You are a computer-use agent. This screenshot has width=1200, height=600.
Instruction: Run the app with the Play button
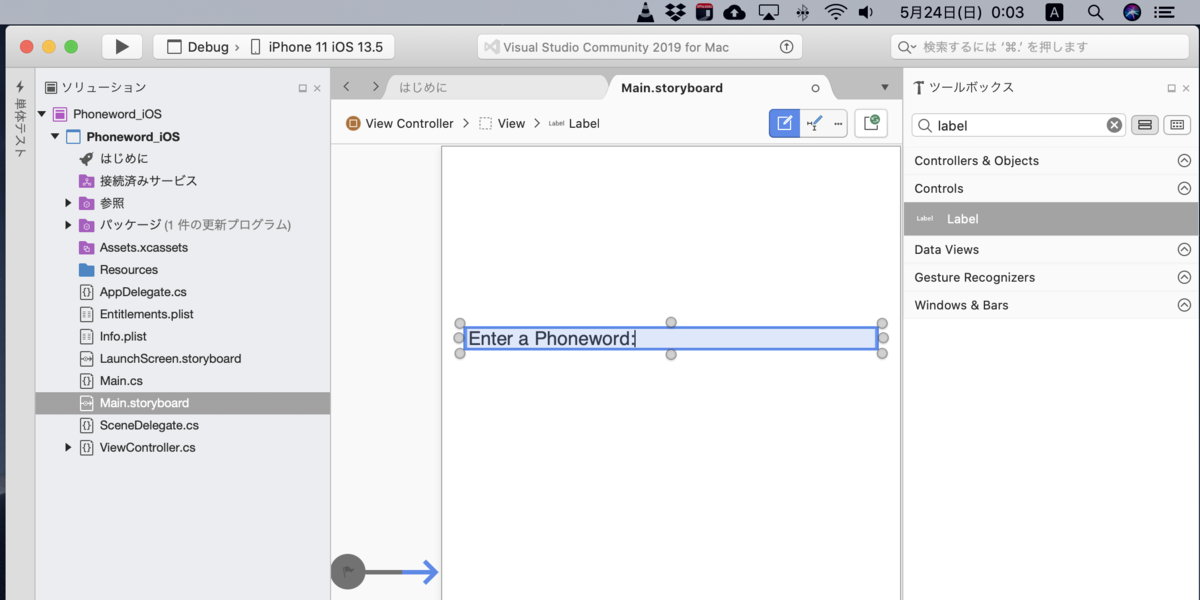pyautogui.click(x=122, y=47)
